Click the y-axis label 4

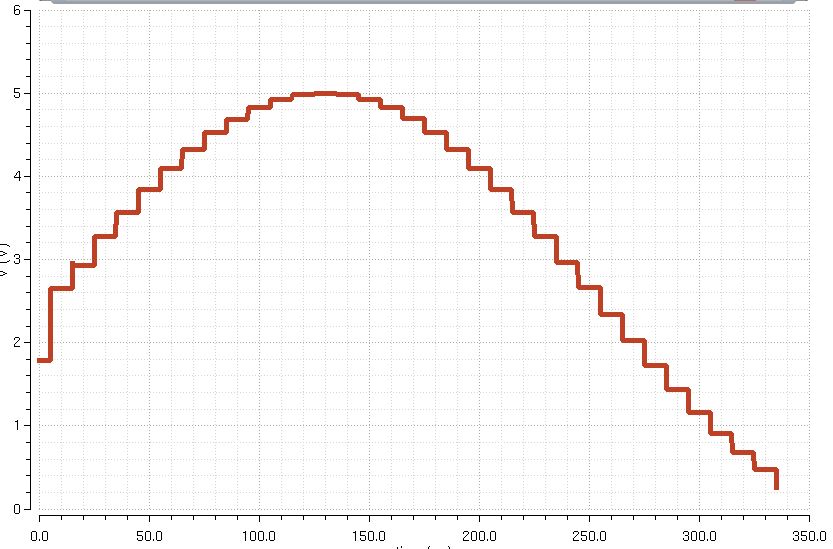18,176
